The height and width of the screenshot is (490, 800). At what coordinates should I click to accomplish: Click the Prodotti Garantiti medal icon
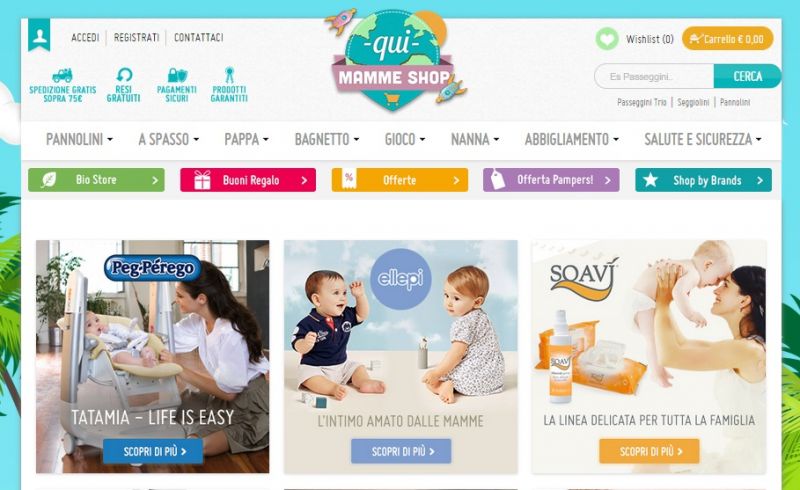[230, 75]
